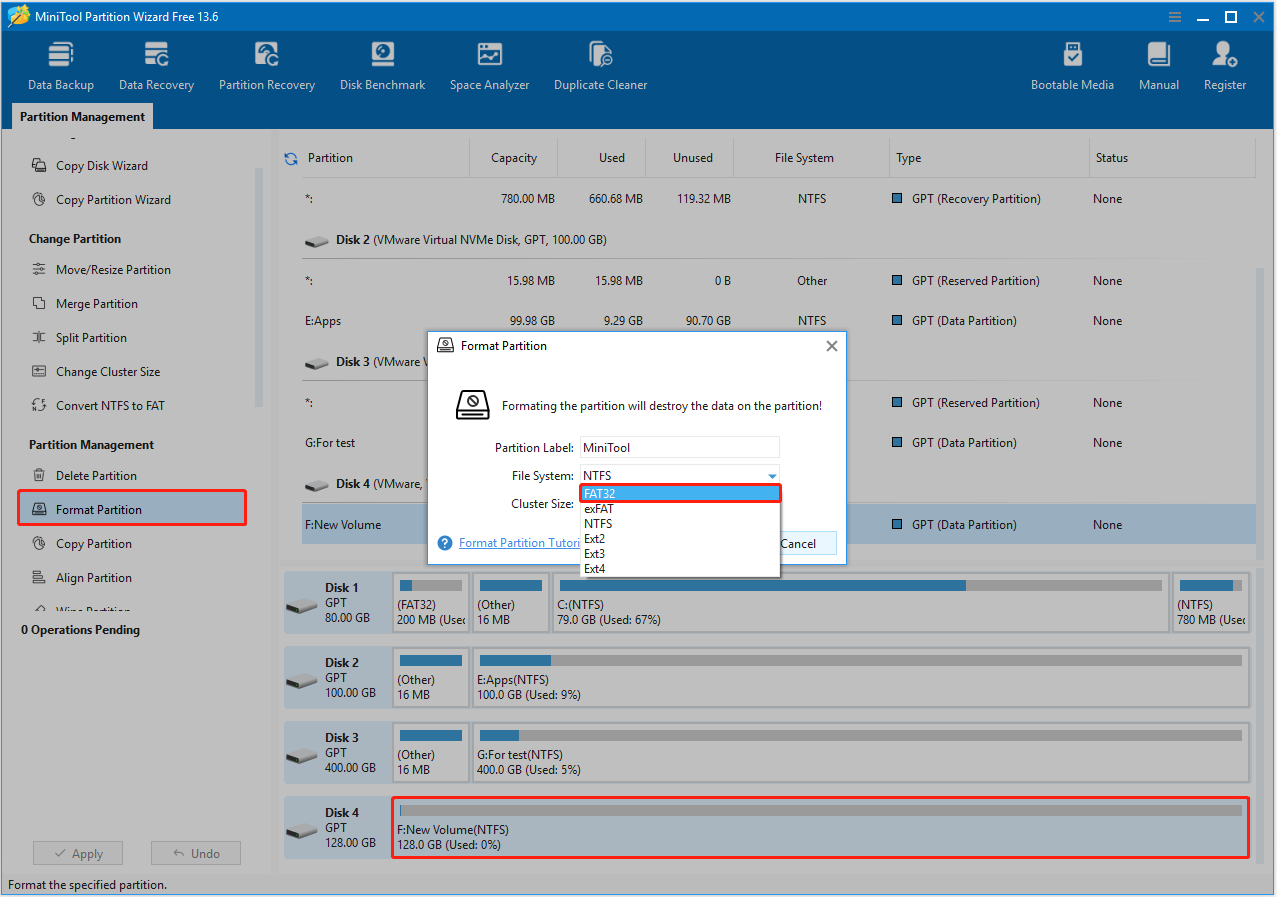The image size is (1277, 897).
Task: Click Format Partition in the sidebar
Action: (x=132, y=509)
